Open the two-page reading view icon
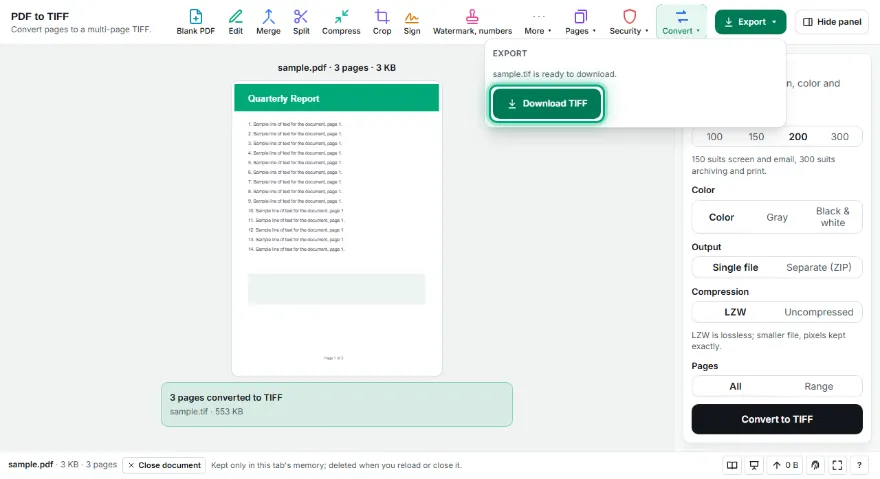The height and width of the screenshot is (479, 880). coord(732,465)
